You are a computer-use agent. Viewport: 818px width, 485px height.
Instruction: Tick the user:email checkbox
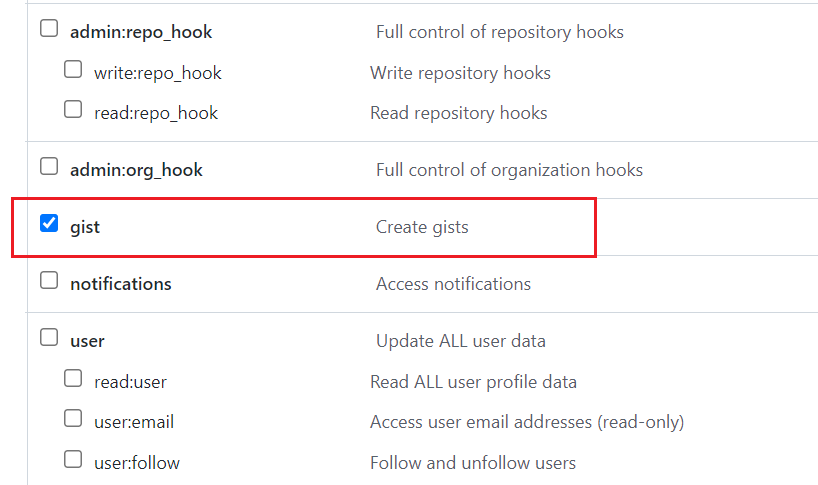[x=73, y=419]
